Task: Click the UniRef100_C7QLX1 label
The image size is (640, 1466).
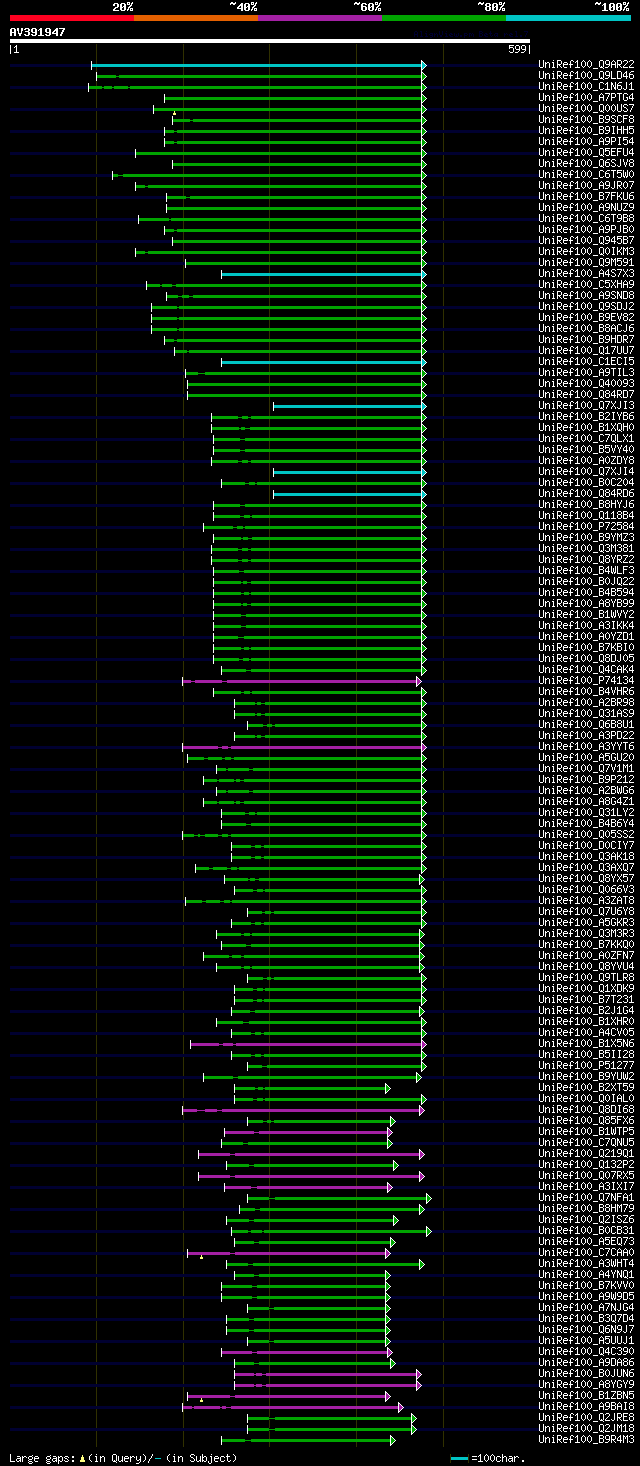Action: [x=586, y=438]
